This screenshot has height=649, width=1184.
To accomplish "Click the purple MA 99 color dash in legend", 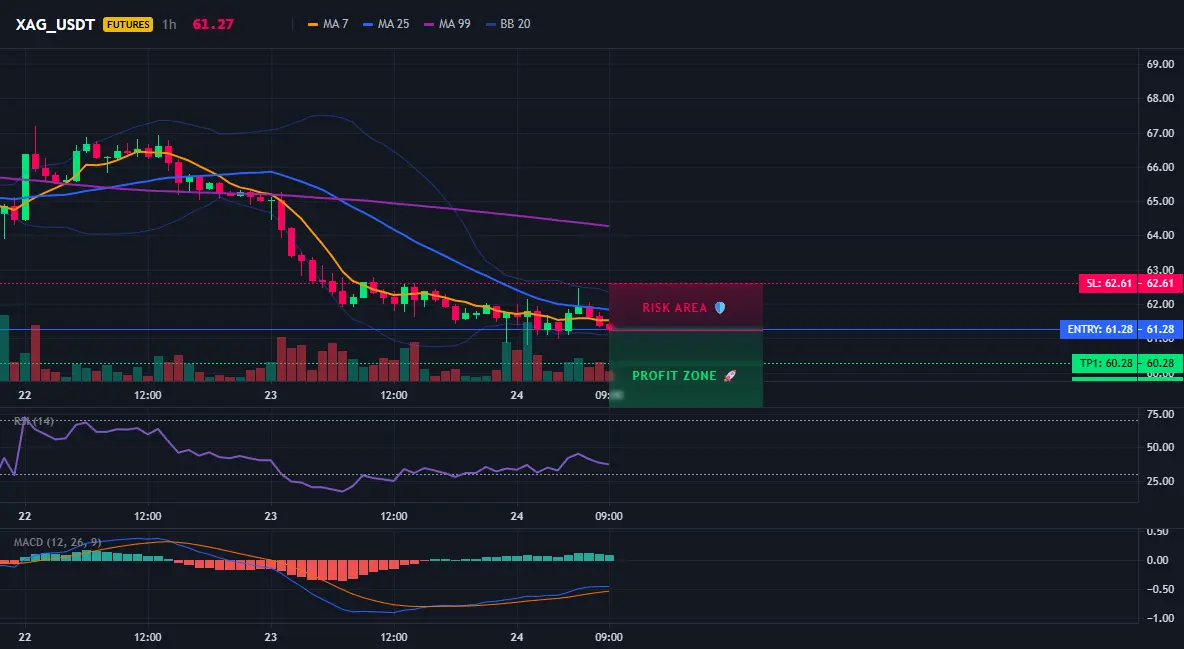I will tap(429, 24).
